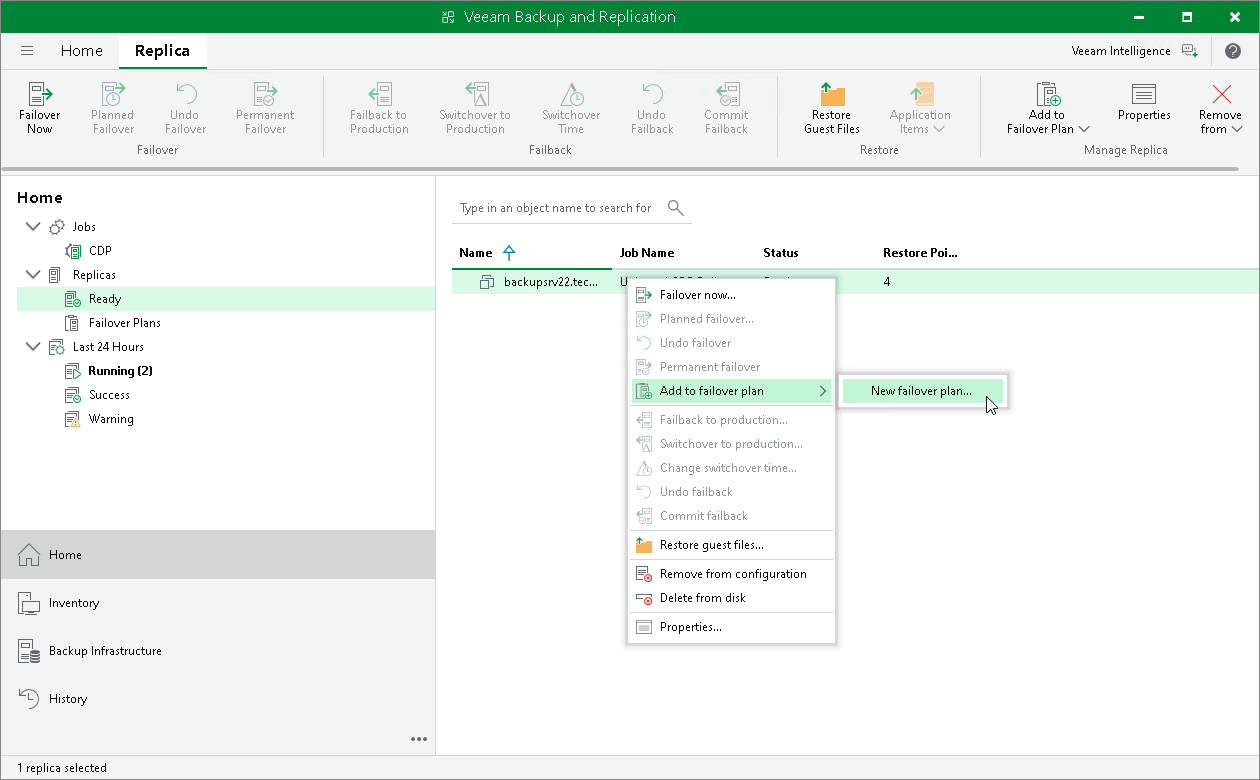Sort by Restore Points column header
This screenshot has width=1260, height=780.
click(x=920, y=253)
